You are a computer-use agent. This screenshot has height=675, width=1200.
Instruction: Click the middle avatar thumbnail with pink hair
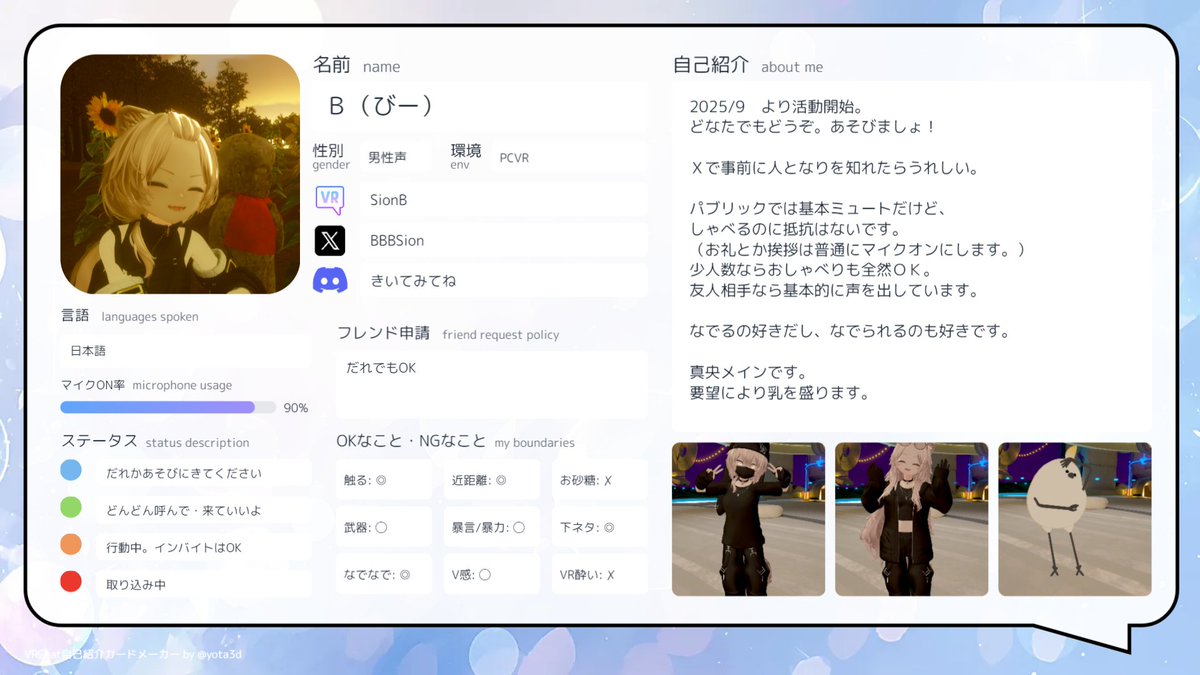(x=911, y=519)
